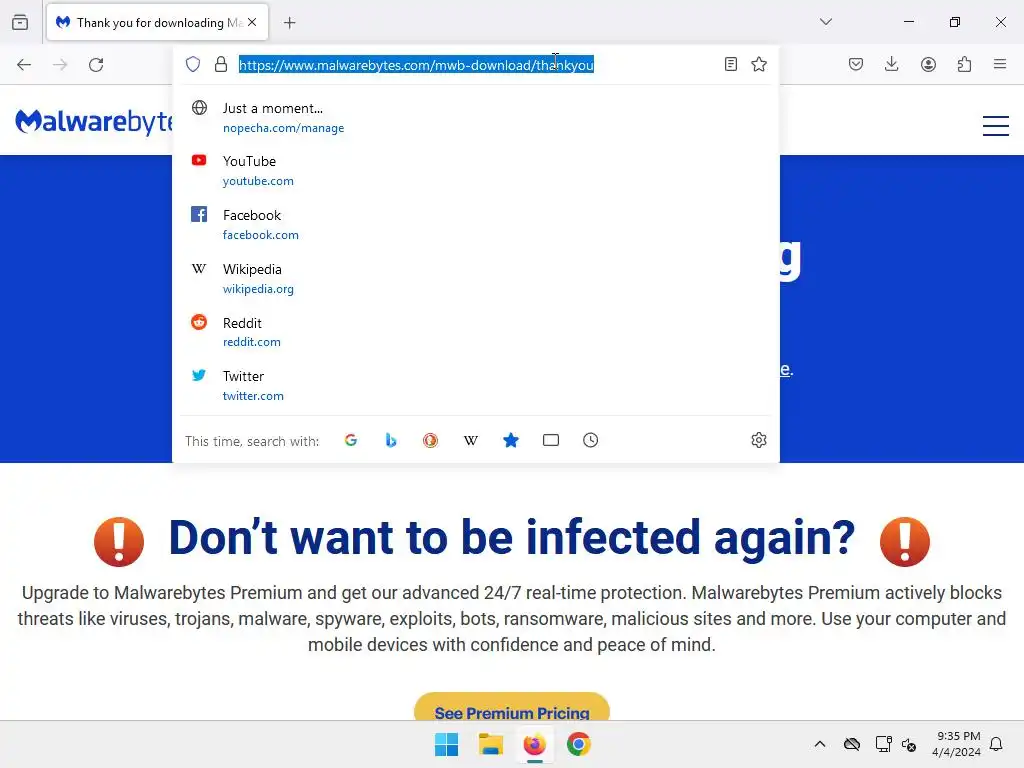Viewport: 1024px width, 768px height.
Task: Choose the YouTube suggestion
Action: tap(476, 170)
